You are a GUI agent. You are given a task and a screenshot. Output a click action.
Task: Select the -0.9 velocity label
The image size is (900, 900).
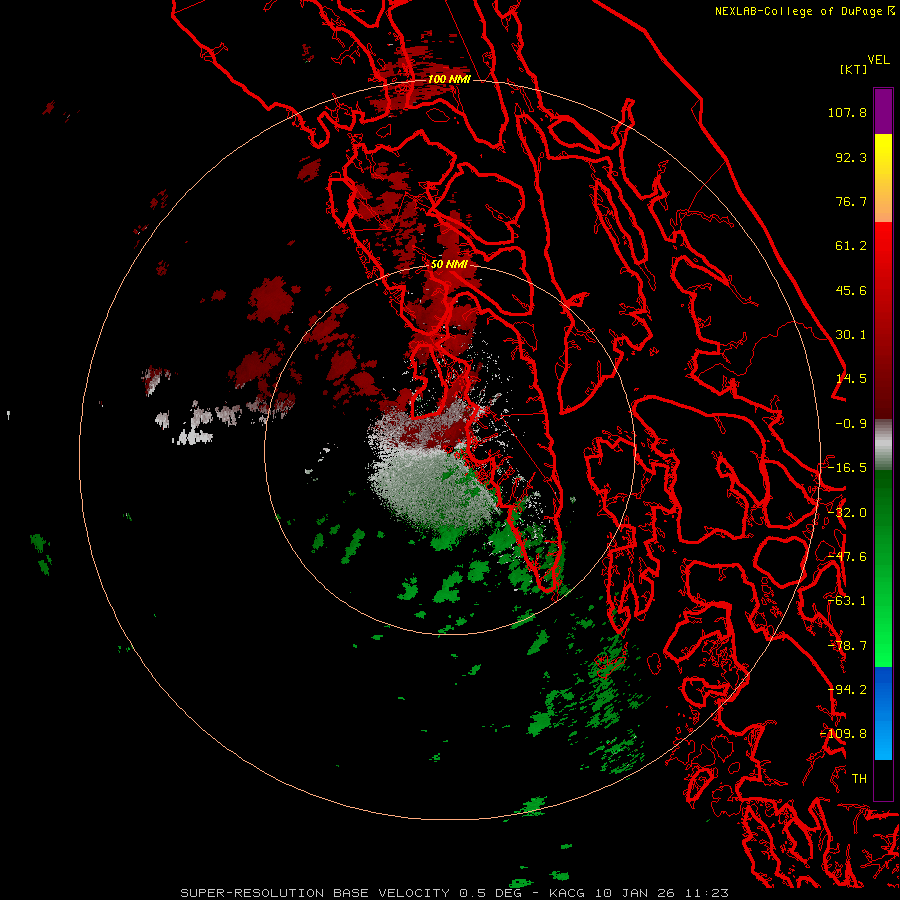(x=851, y=424)
